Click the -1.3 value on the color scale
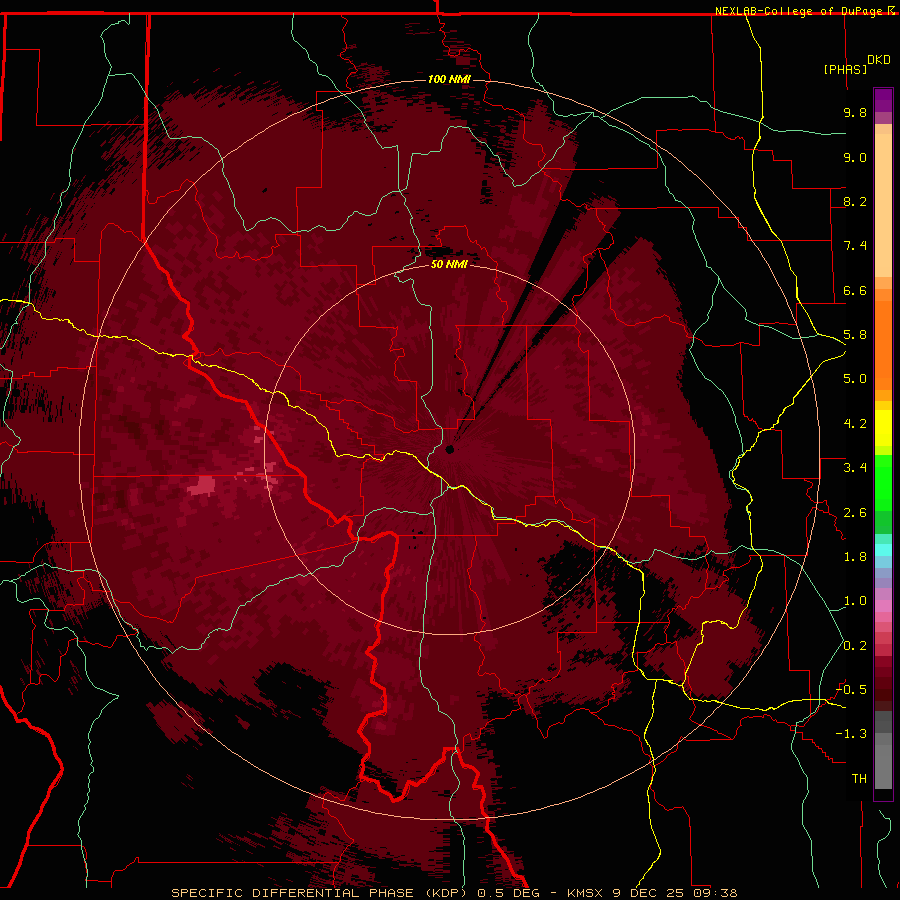Screen dimensions: 900x900 pos(851,734)
